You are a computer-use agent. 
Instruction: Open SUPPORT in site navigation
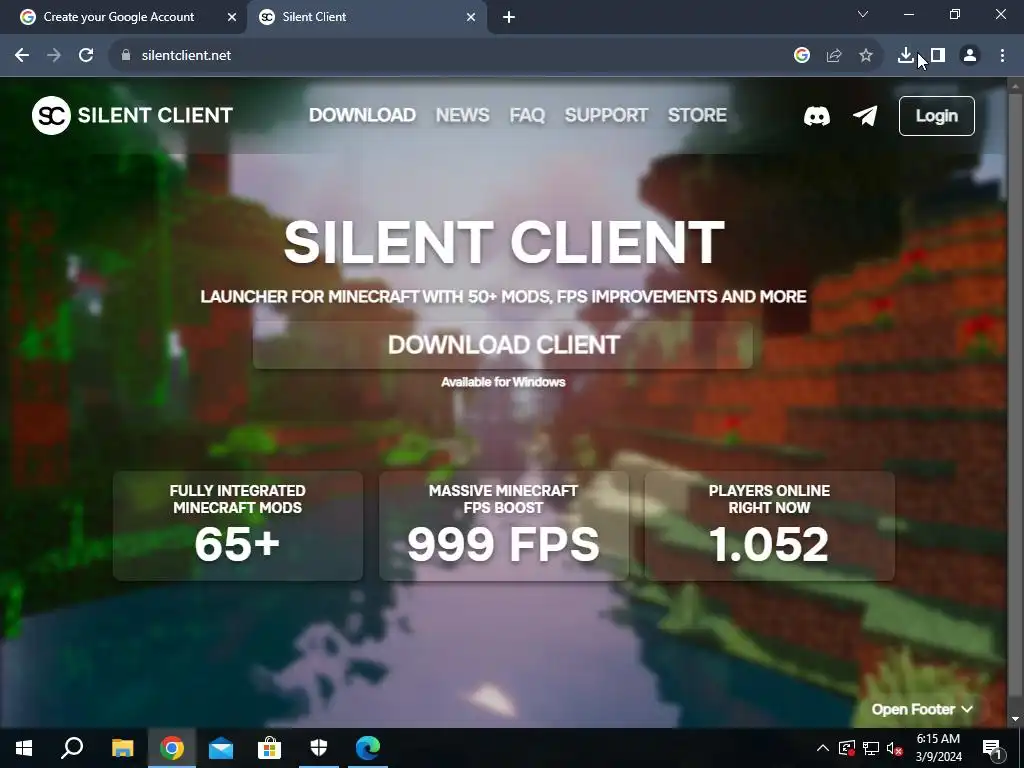coord(606,116)
